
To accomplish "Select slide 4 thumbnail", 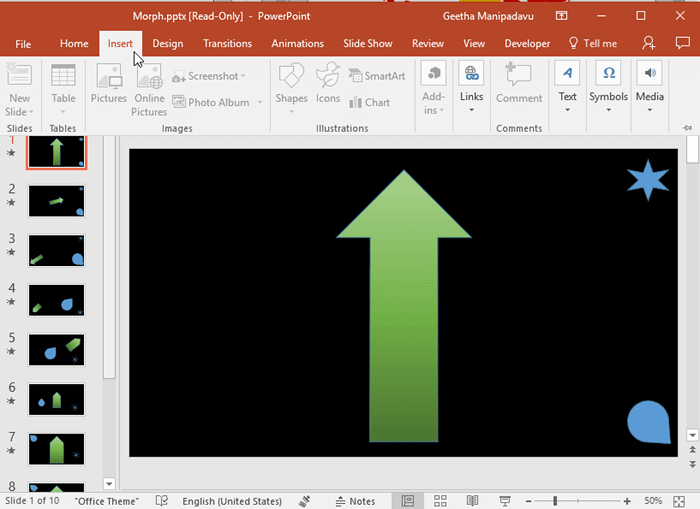I will point(57,300).
